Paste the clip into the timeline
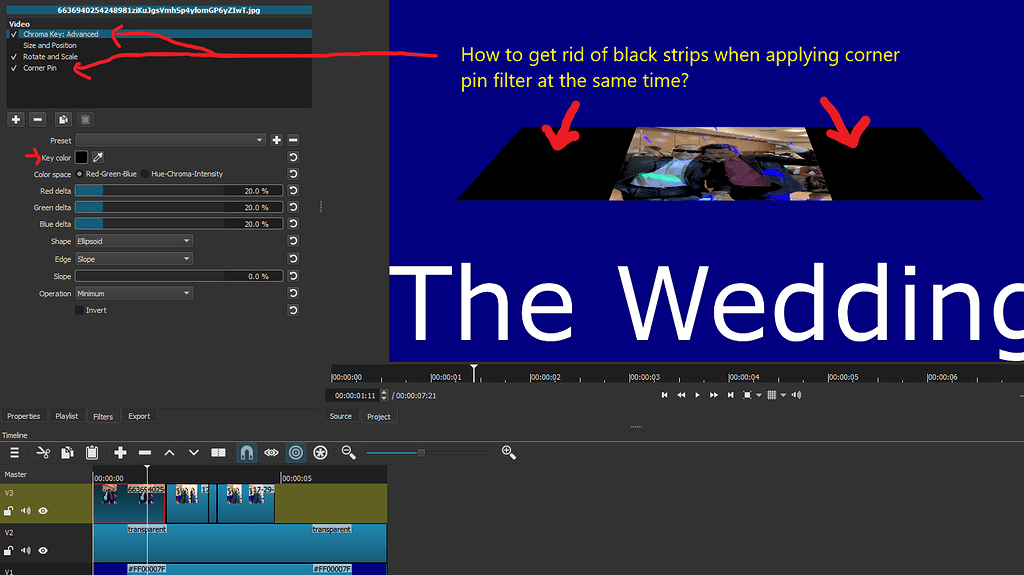 [92, 452]
